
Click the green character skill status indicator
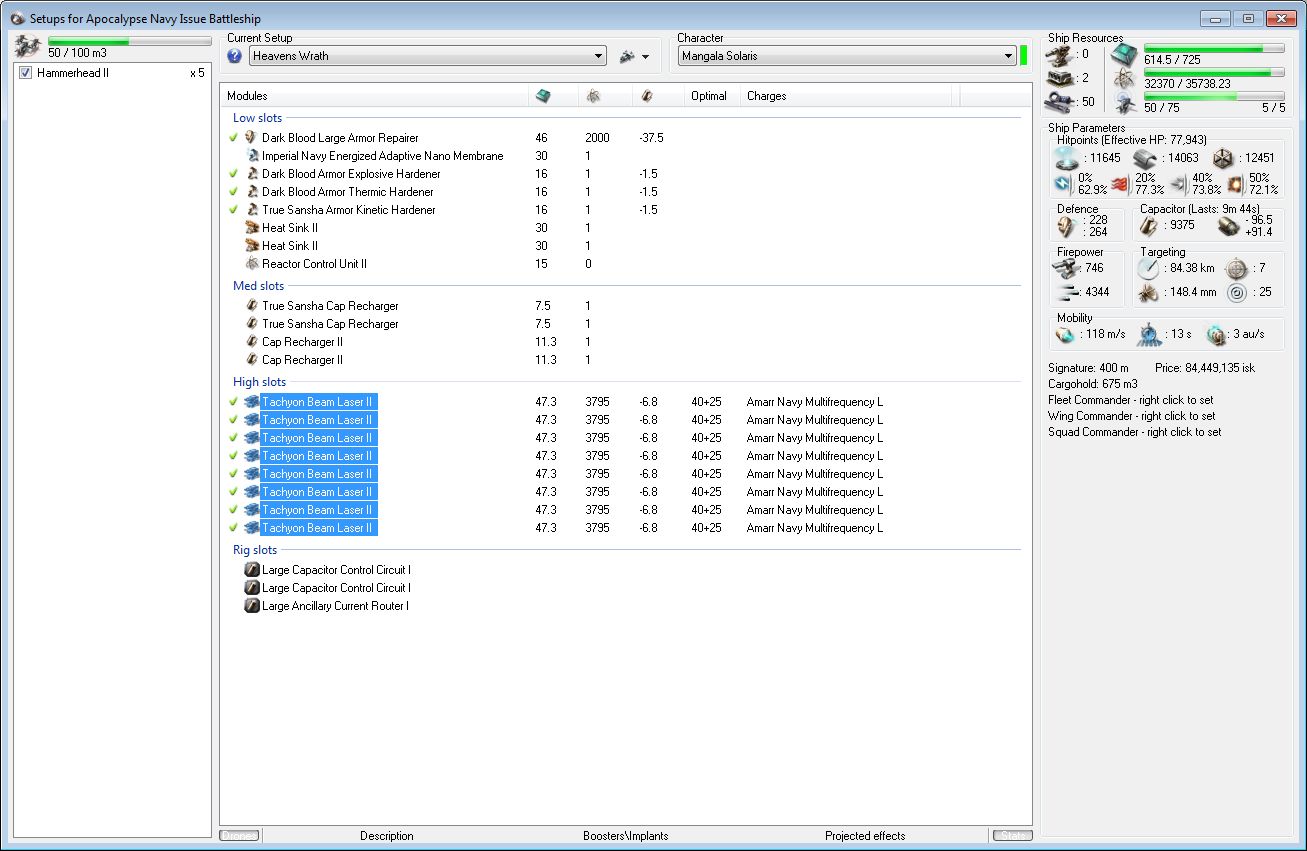1024,56
